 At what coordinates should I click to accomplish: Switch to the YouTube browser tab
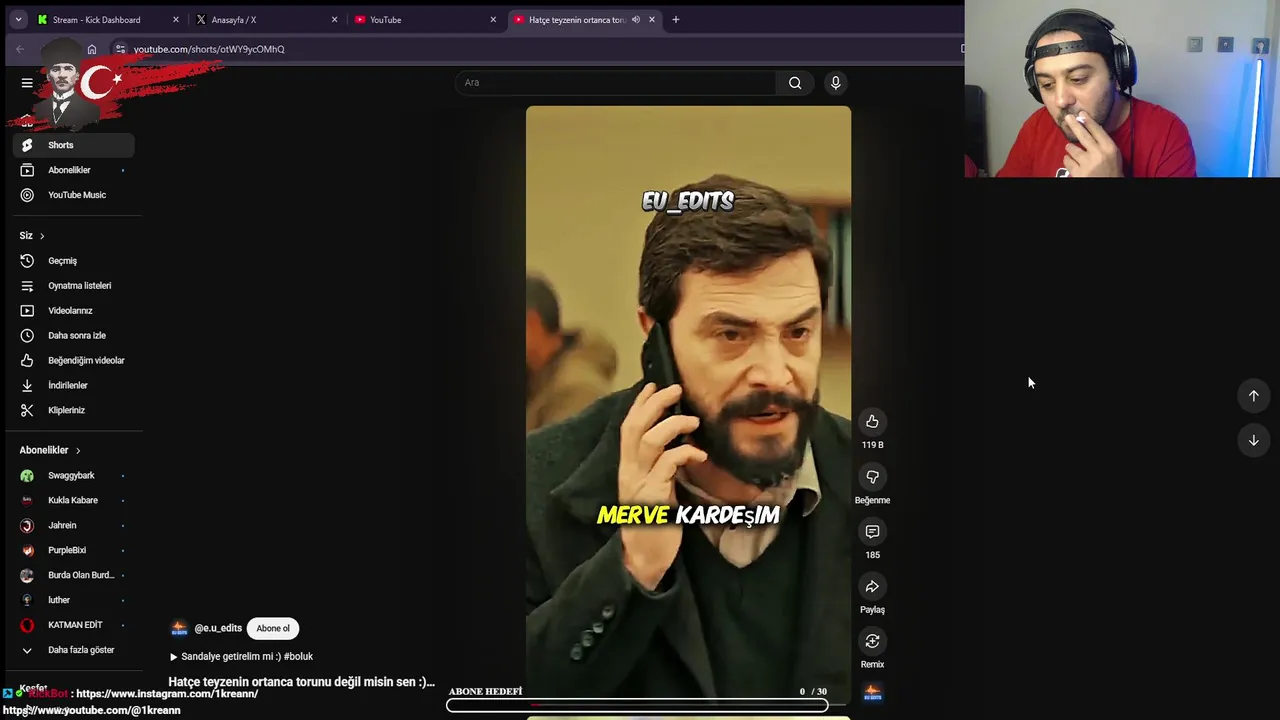coord(425,20)
